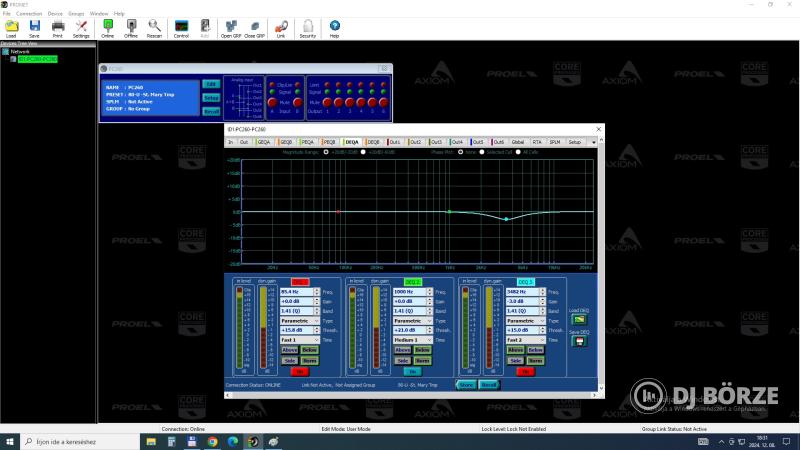Mute input A in the PC260 panel
Image resolution: width=800 pixels, height=450 pixels.
coord(272,103)
